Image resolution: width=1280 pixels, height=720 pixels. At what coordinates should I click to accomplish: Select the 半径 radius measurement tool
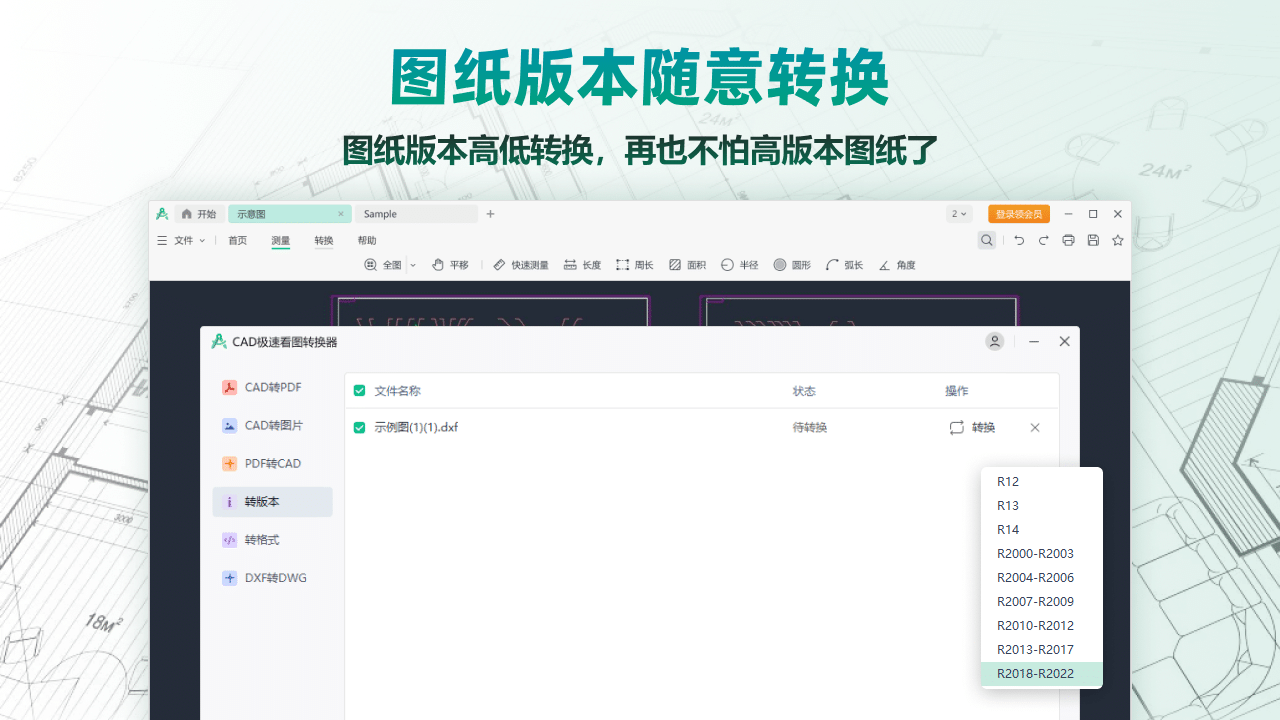(x=739, y=265)
